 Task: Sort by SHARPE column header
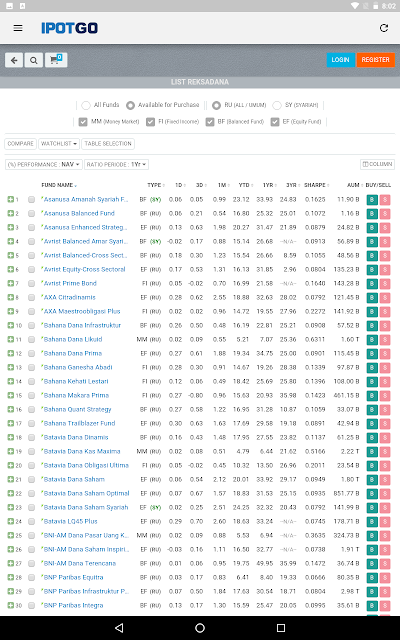click(x=316, y=185)
